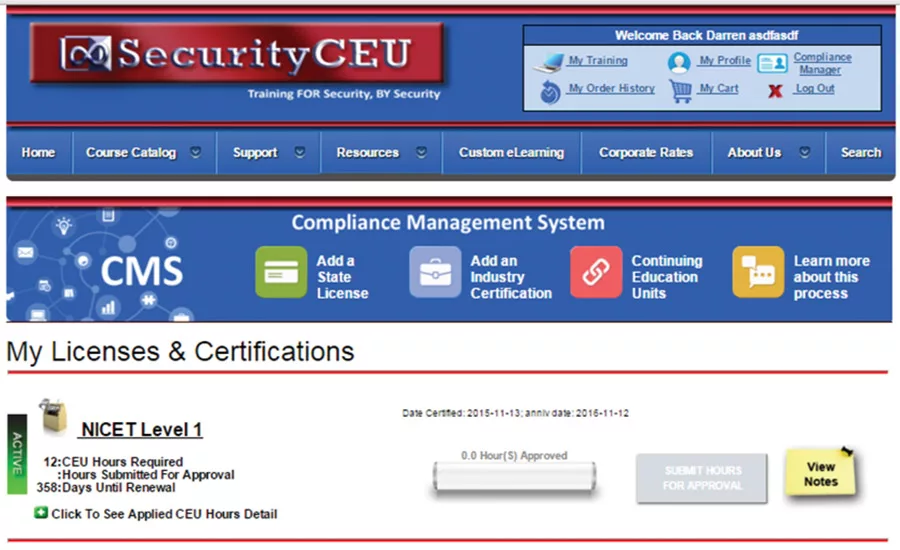
Task: Open Corporate Rates page
Action: [x=646, y=152]
